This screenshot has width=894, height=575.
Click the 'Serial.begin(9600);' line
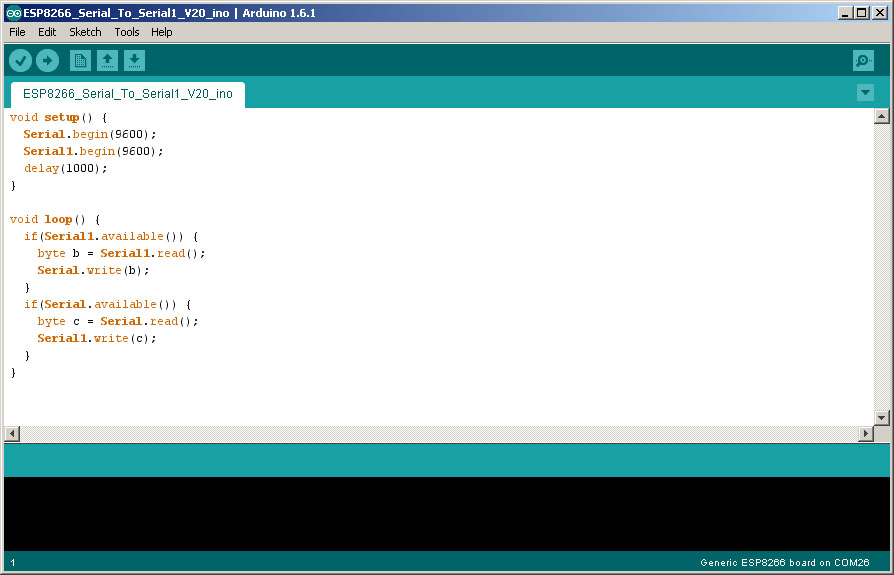pyautogui.click(x=90, y=134)
